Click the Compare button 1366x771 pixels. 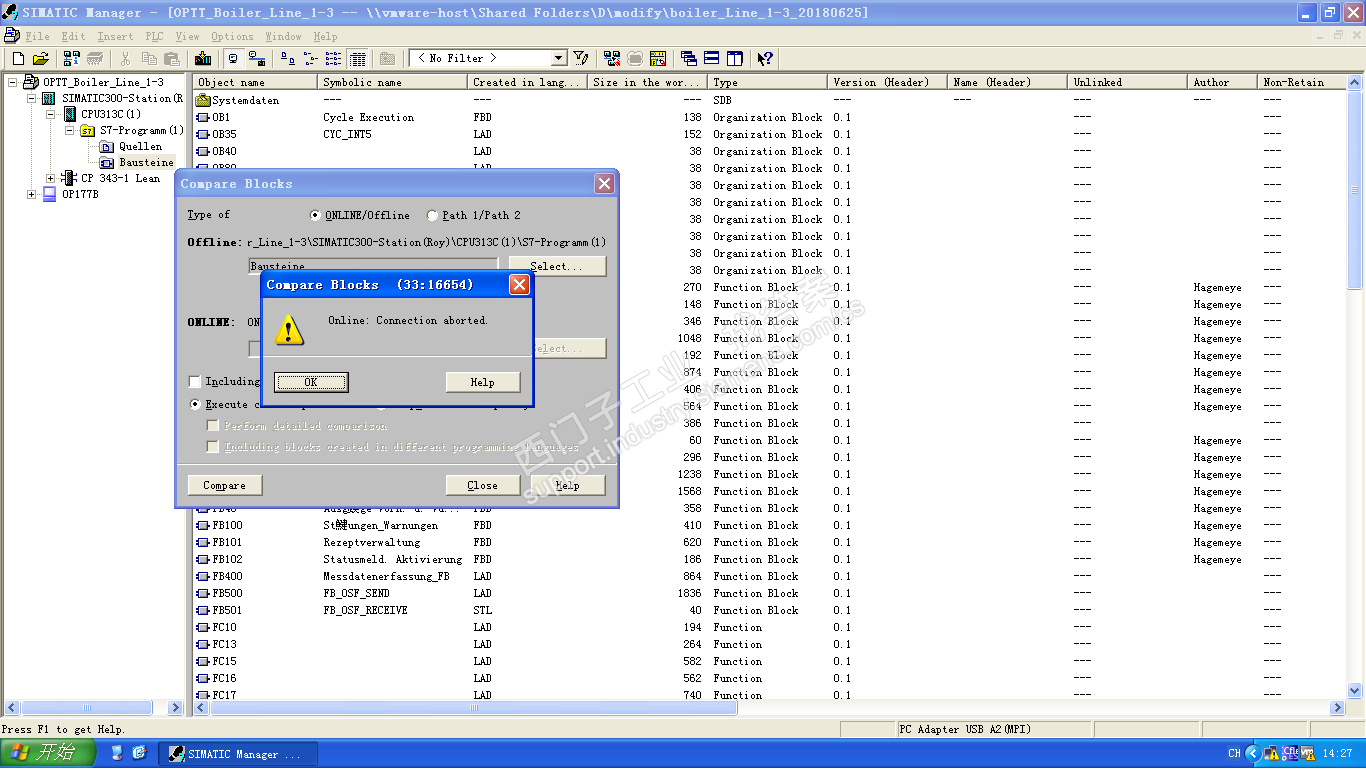225,485
